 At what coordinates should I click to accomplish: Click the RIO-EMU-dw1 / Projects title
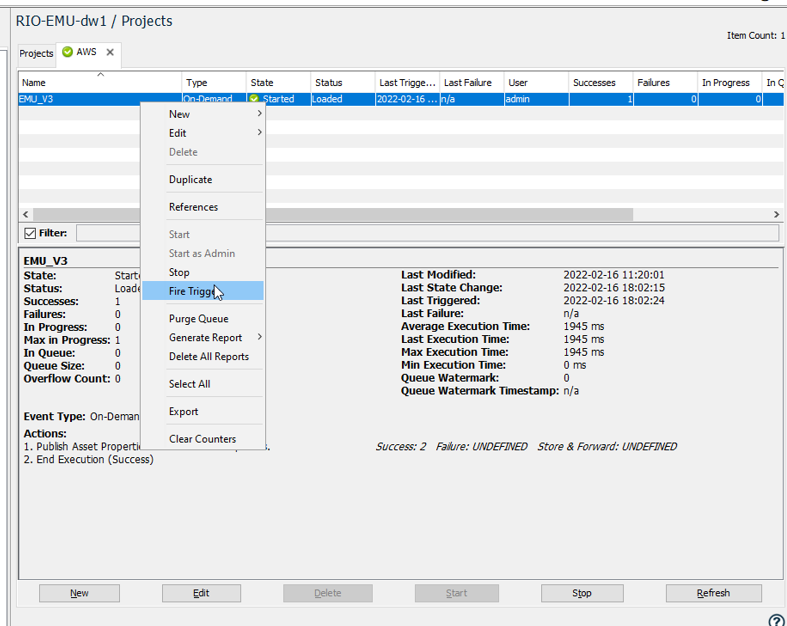tap(94, 21)
